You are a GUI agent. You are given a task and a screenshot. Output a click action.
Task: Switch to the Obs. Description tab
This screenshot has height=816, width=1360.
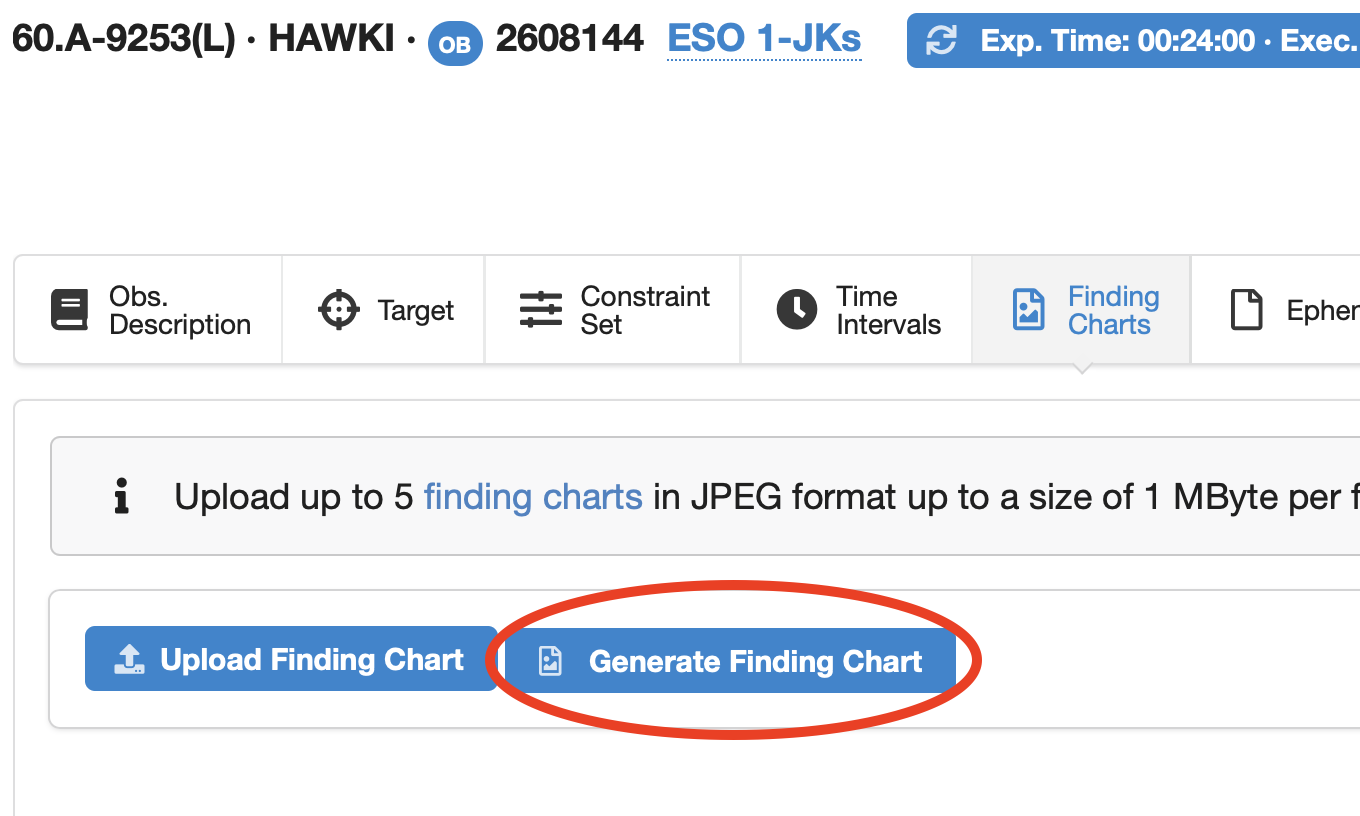coord(150,310)
